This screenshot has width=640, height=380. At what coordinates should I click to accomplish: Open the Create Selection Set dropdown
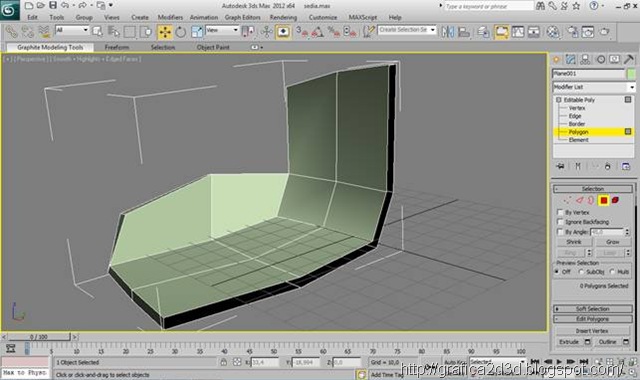point(407,30)
